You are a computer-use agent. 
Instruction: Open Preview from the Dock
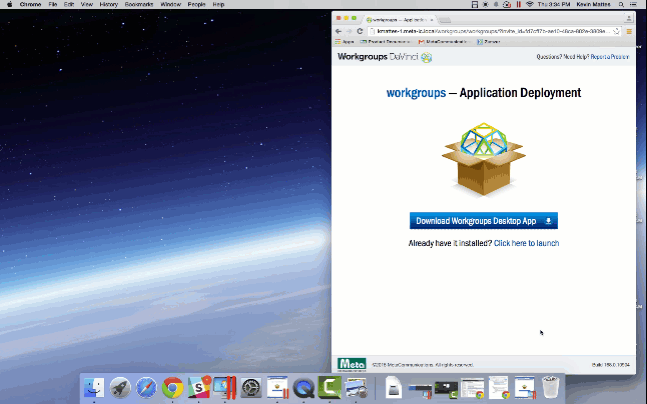point(356,388)
